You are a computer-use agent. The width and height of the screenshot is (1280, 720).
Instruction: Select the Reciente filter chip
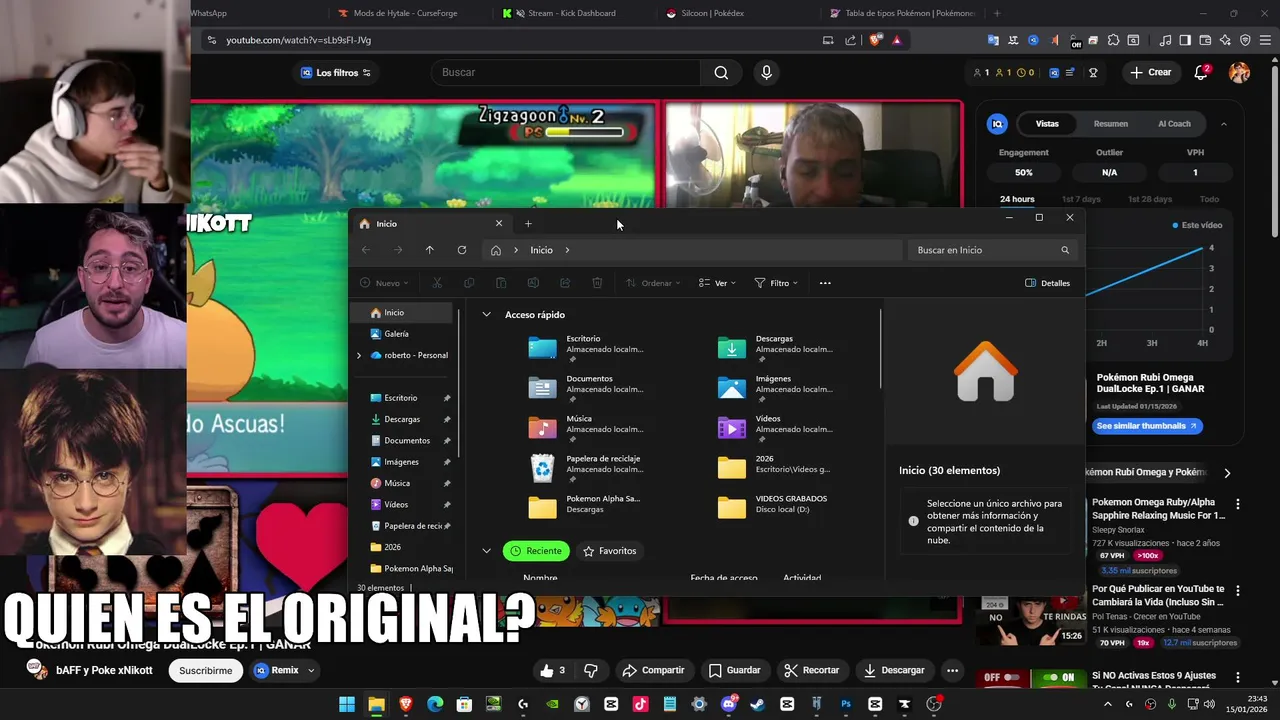(537, 551)
